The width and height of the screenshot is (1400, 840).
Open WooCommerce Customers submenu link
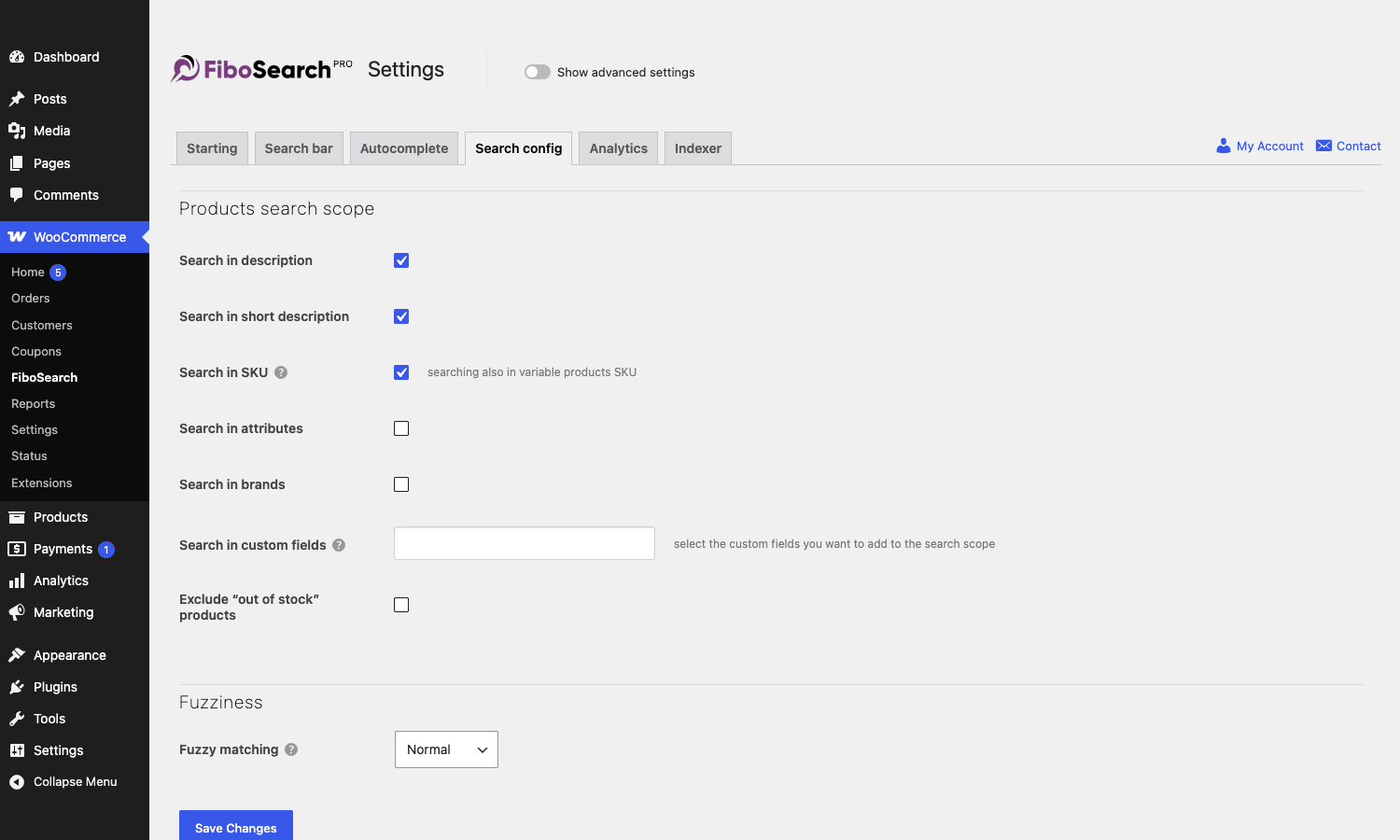pyautogui.click(x=42, y=325)
